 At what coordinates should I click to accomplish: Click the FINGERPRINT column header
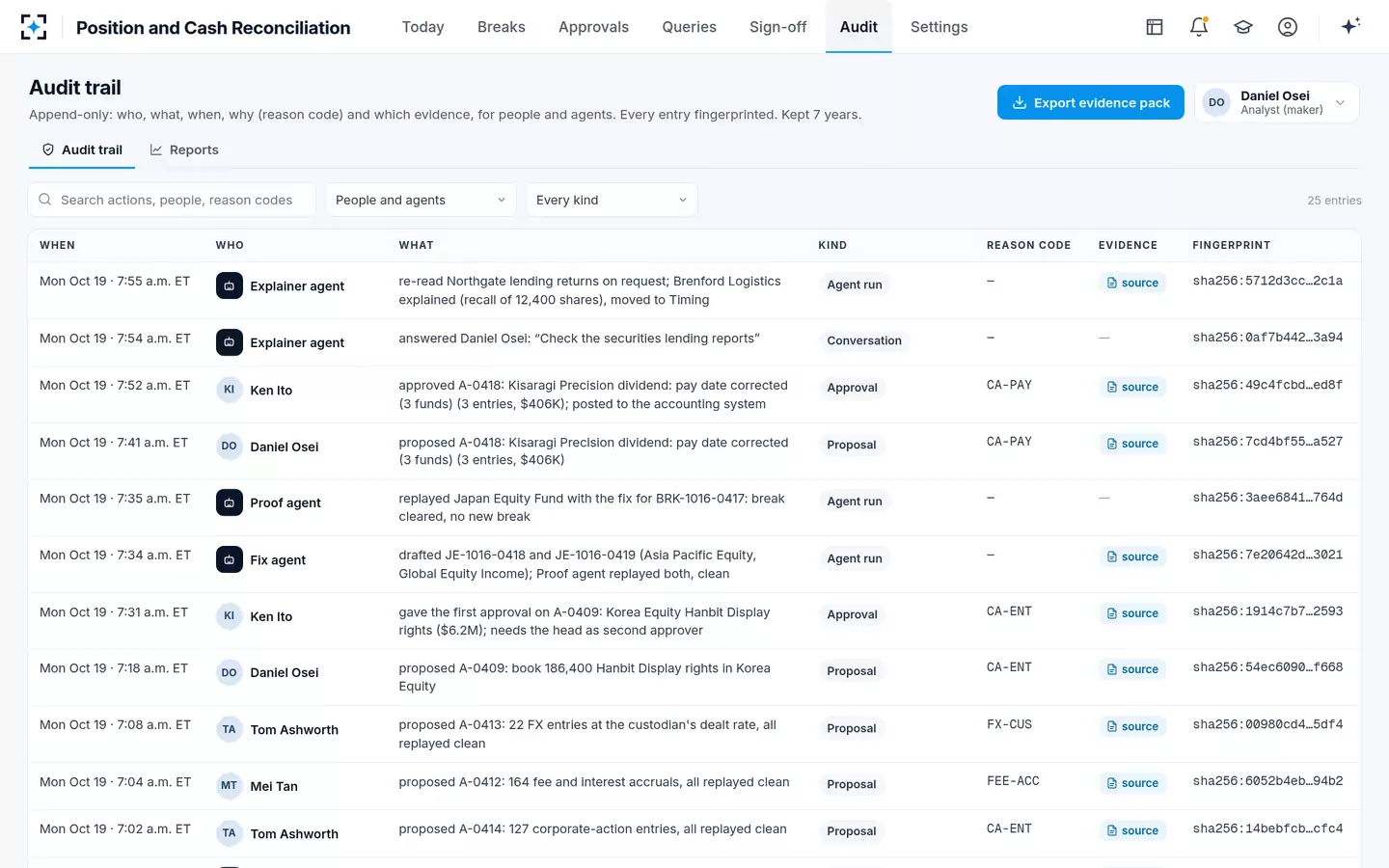1231,245
